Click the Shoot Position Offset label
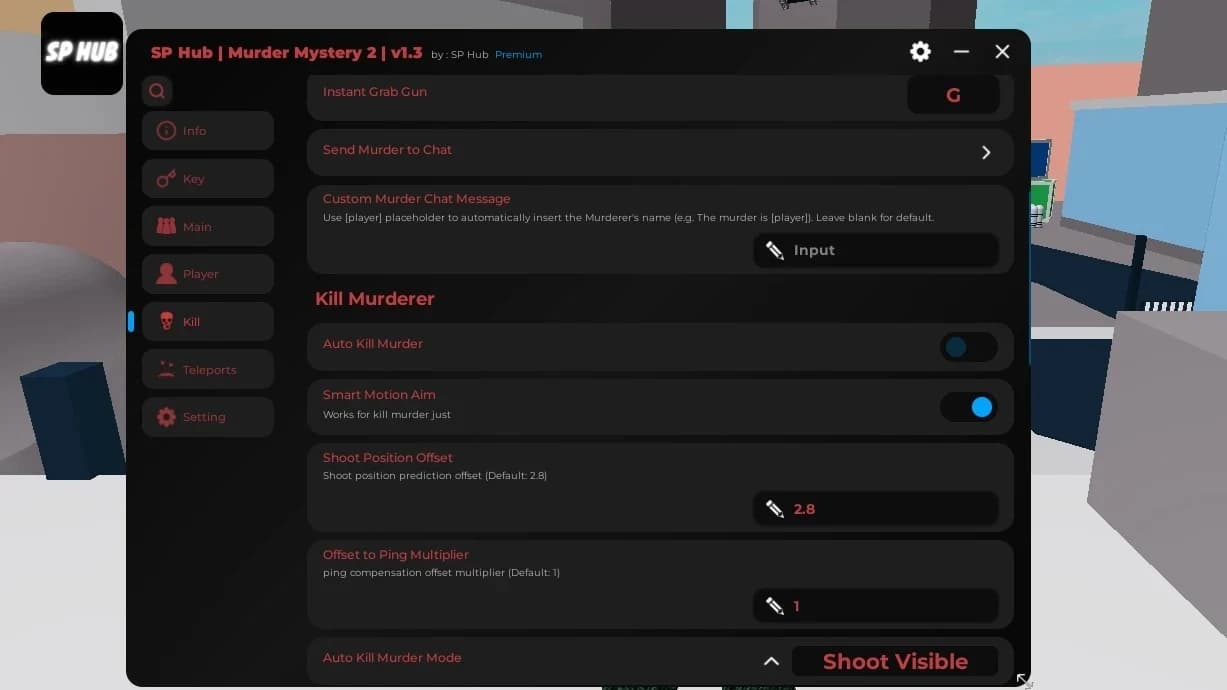 click(x=388, y=458)
